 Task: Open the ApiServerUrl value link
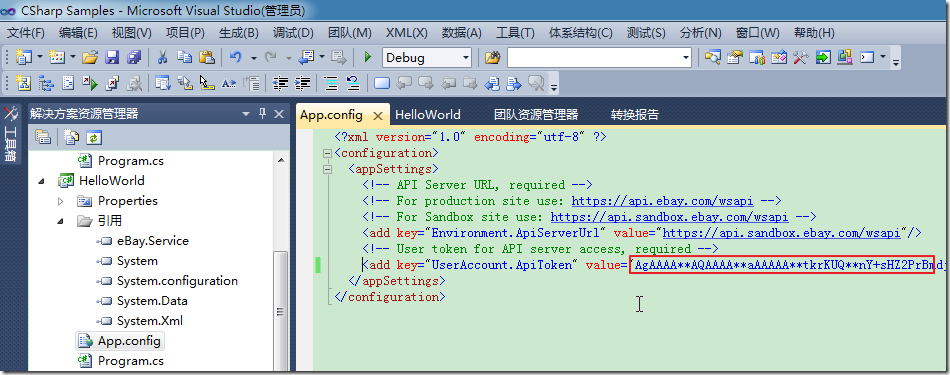782,233
